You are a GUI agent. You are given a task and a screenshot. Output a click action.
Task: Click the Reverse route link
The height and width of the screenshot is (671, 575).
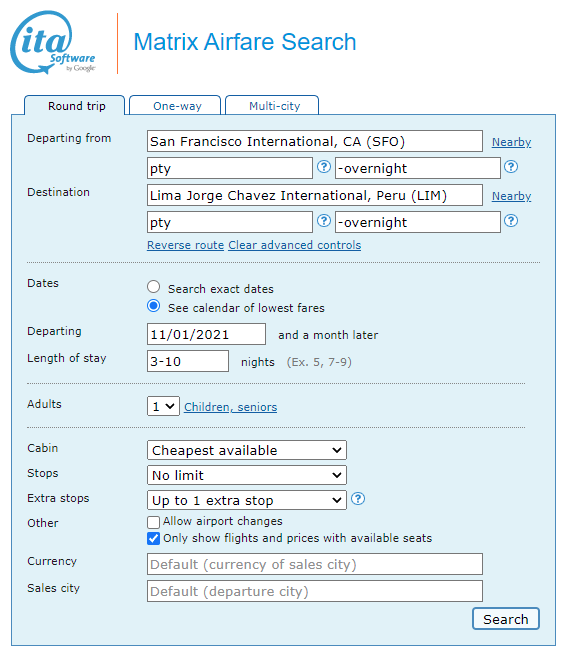pyautogui.click(x=186, y=245)
